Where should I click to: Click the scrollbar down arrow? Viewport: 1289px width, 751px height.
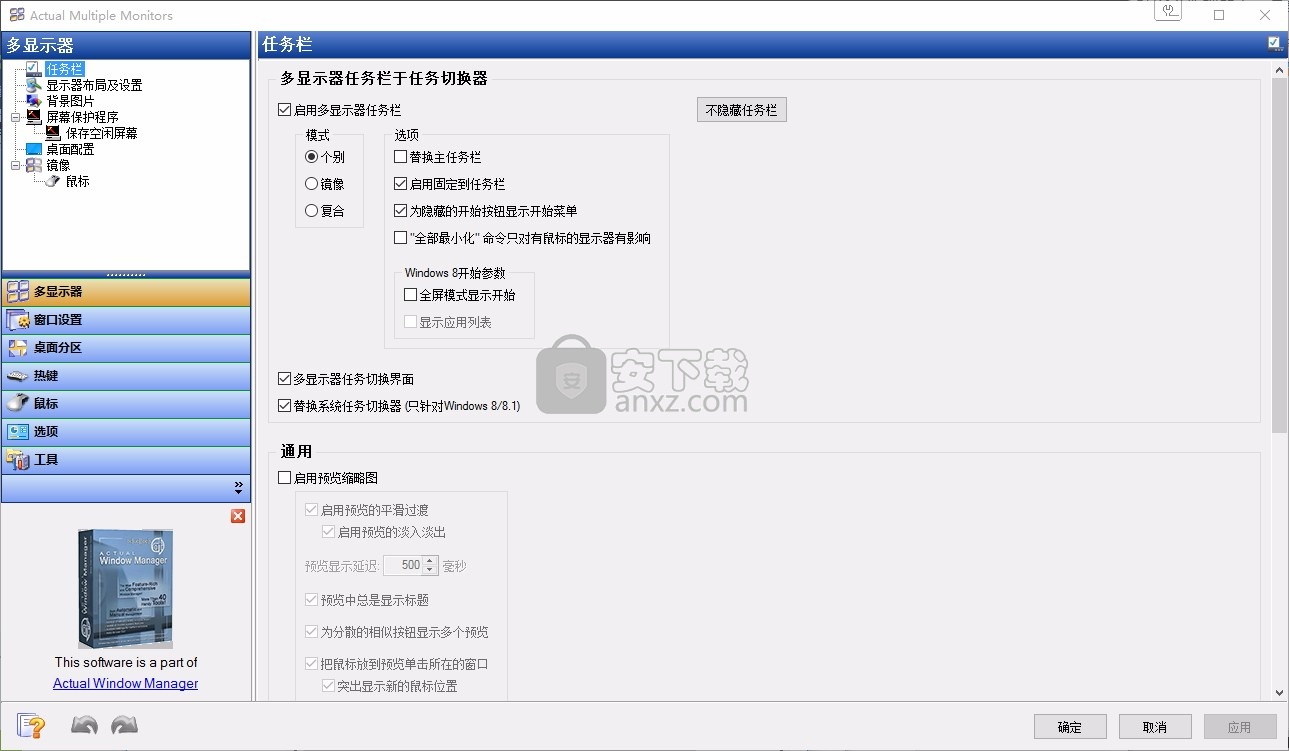point(1279,693)
